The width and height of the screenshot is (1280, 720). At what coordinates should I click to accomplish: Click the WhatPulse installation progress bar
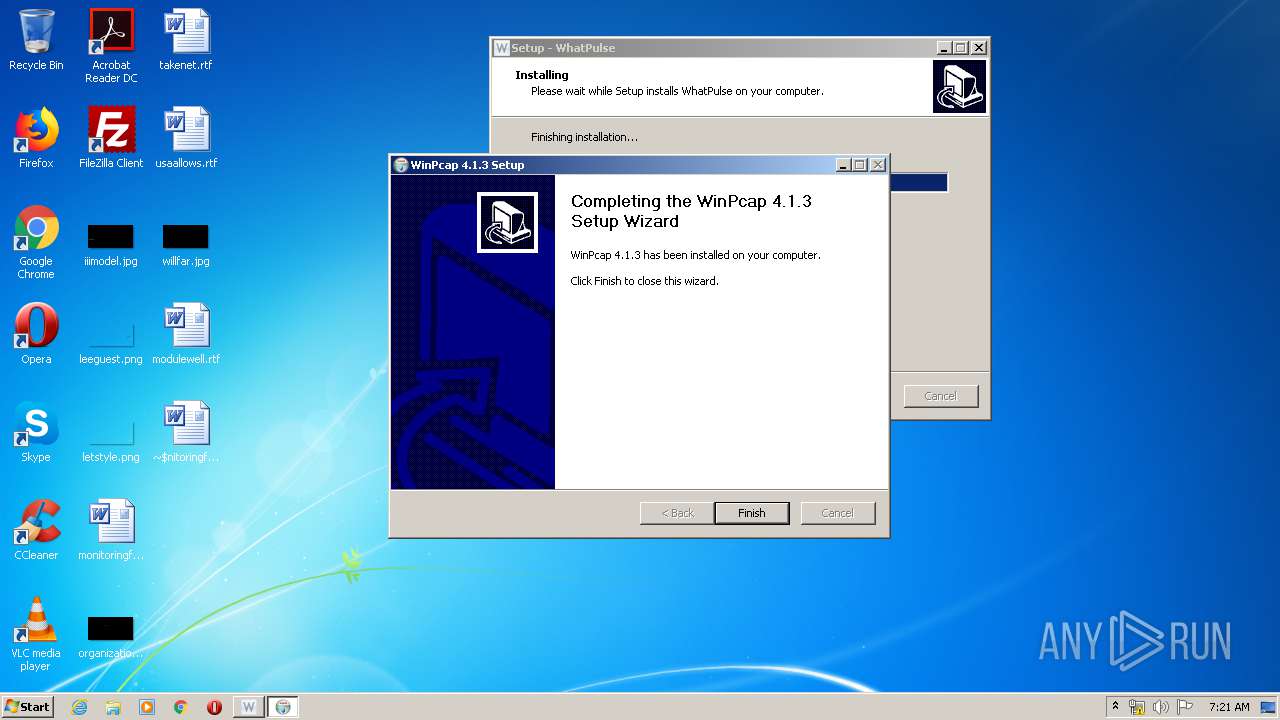pyautogui.click(x=918, y=183)
